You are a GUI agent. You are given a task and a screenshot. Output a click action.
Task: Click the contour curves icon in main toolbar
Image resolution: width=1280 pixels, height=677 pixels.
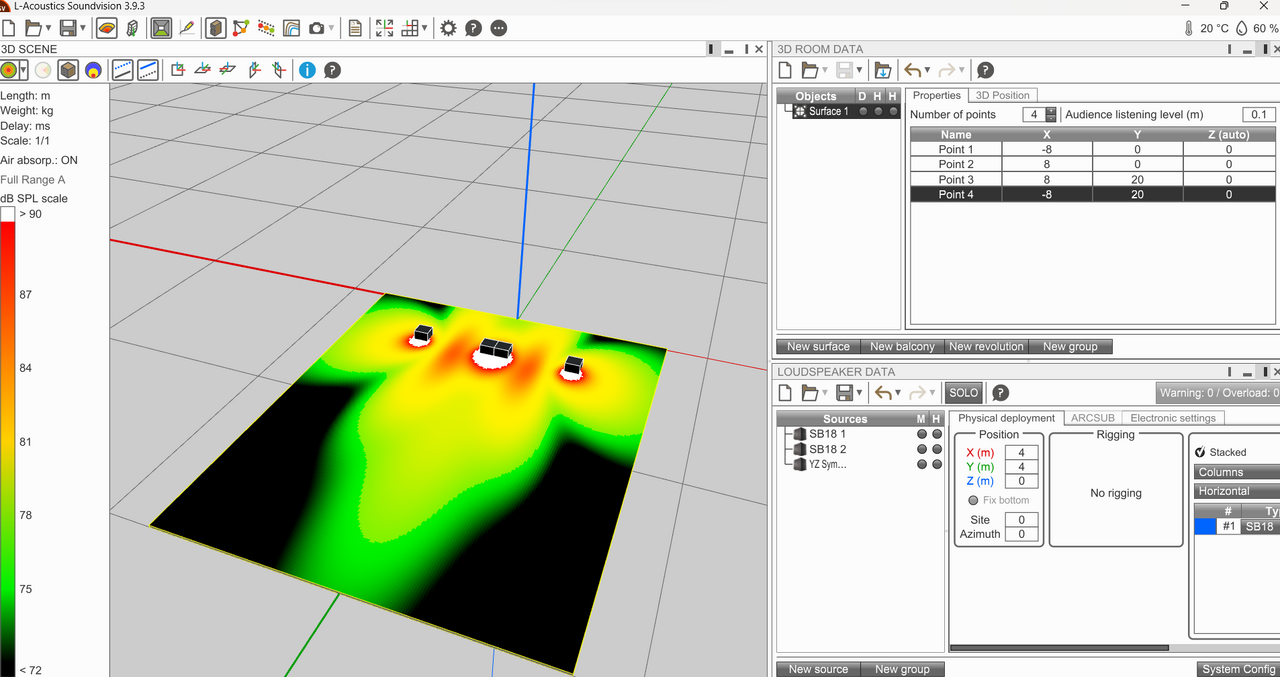coord(292,28)
